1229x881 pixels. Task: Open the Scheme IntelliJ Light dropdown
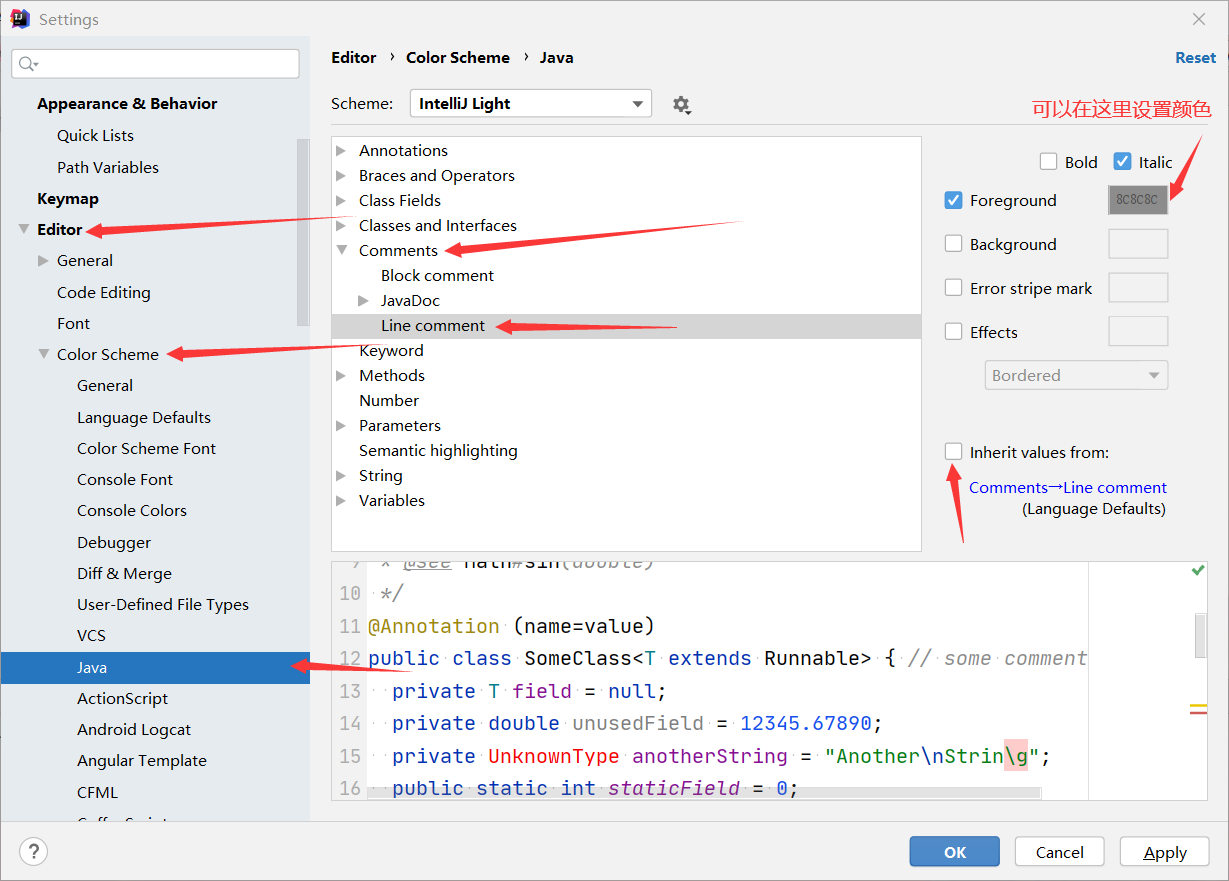[x=531, y=104]
